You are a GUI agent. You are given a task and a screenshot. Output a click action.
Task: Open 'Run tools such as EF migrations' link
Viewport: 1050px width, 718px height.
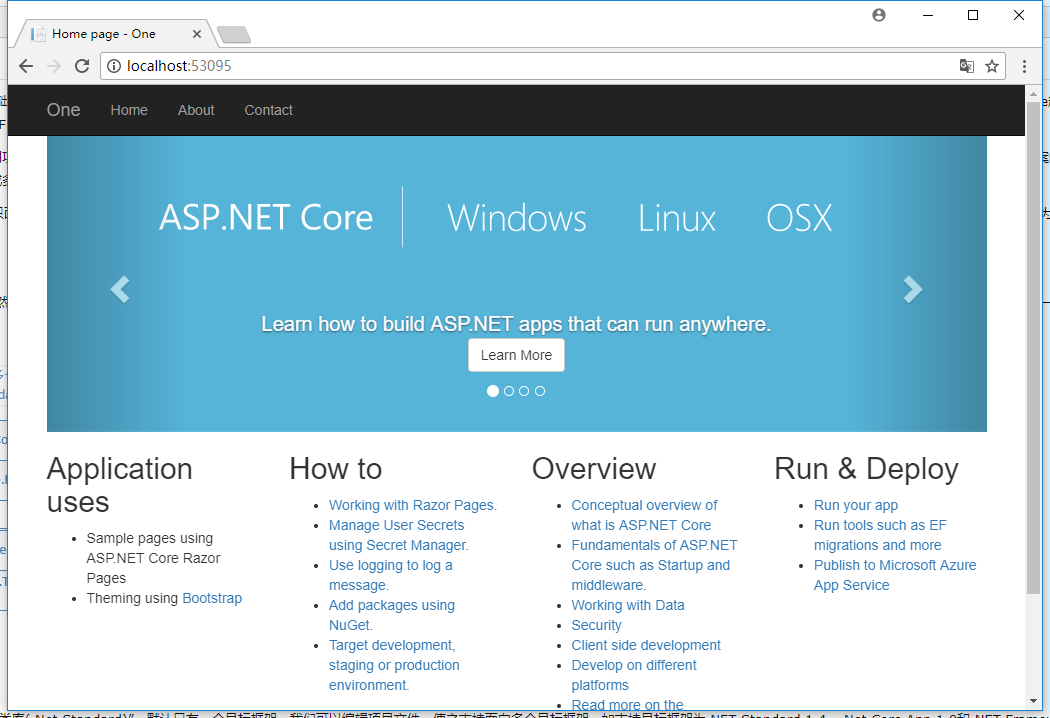[880, 535]
